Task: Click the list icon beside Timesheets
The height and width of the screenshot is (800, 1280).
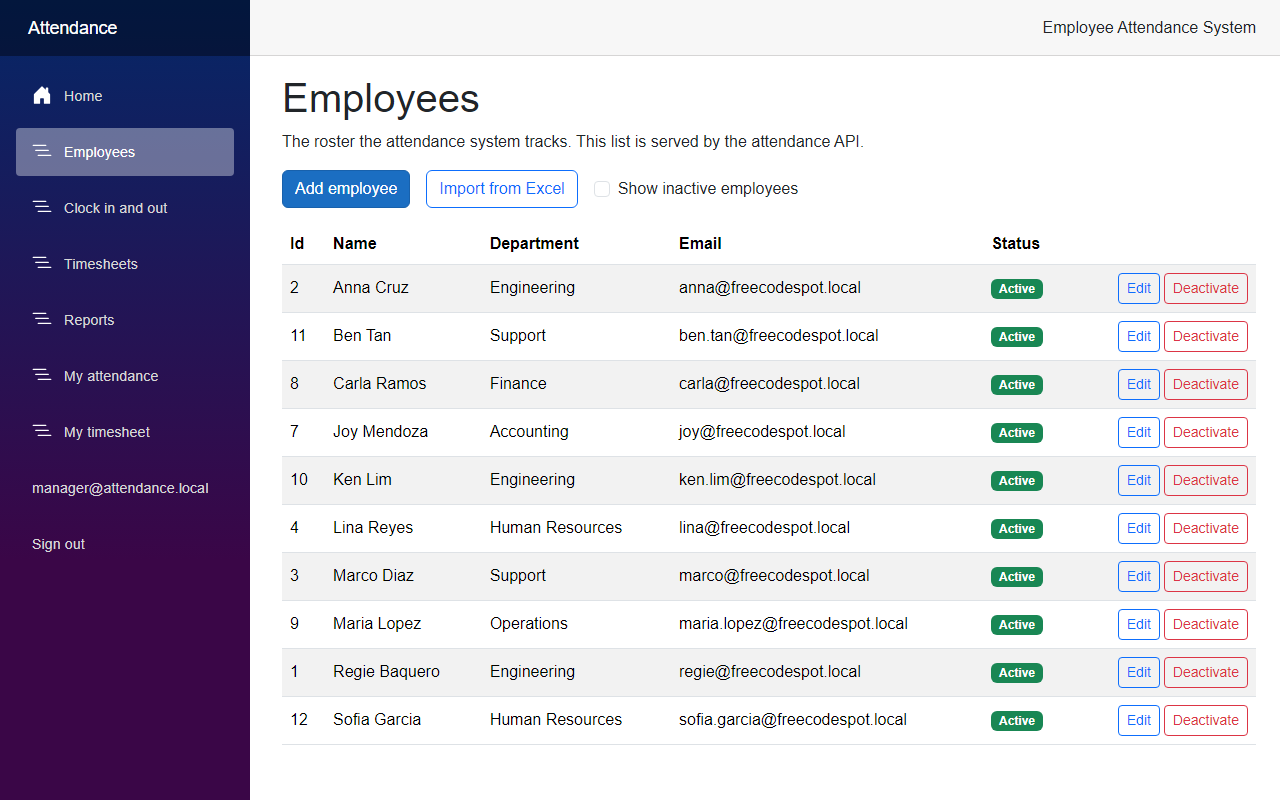Action: coord(42,263)
